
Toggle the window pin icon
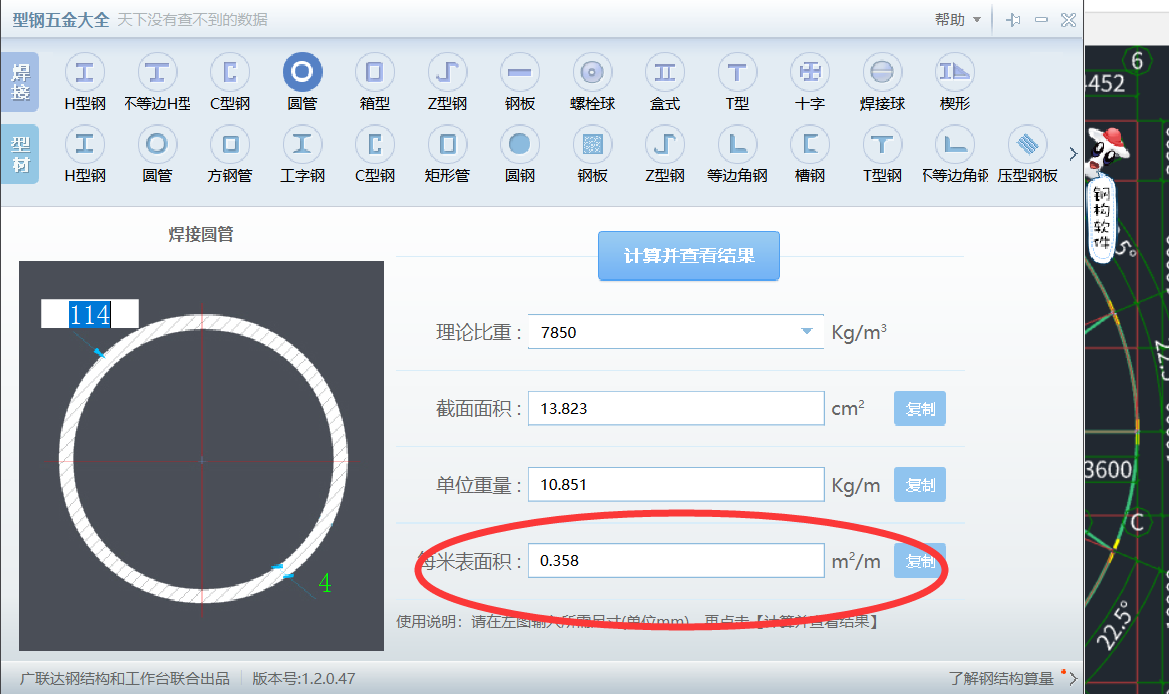(1011, 18)
